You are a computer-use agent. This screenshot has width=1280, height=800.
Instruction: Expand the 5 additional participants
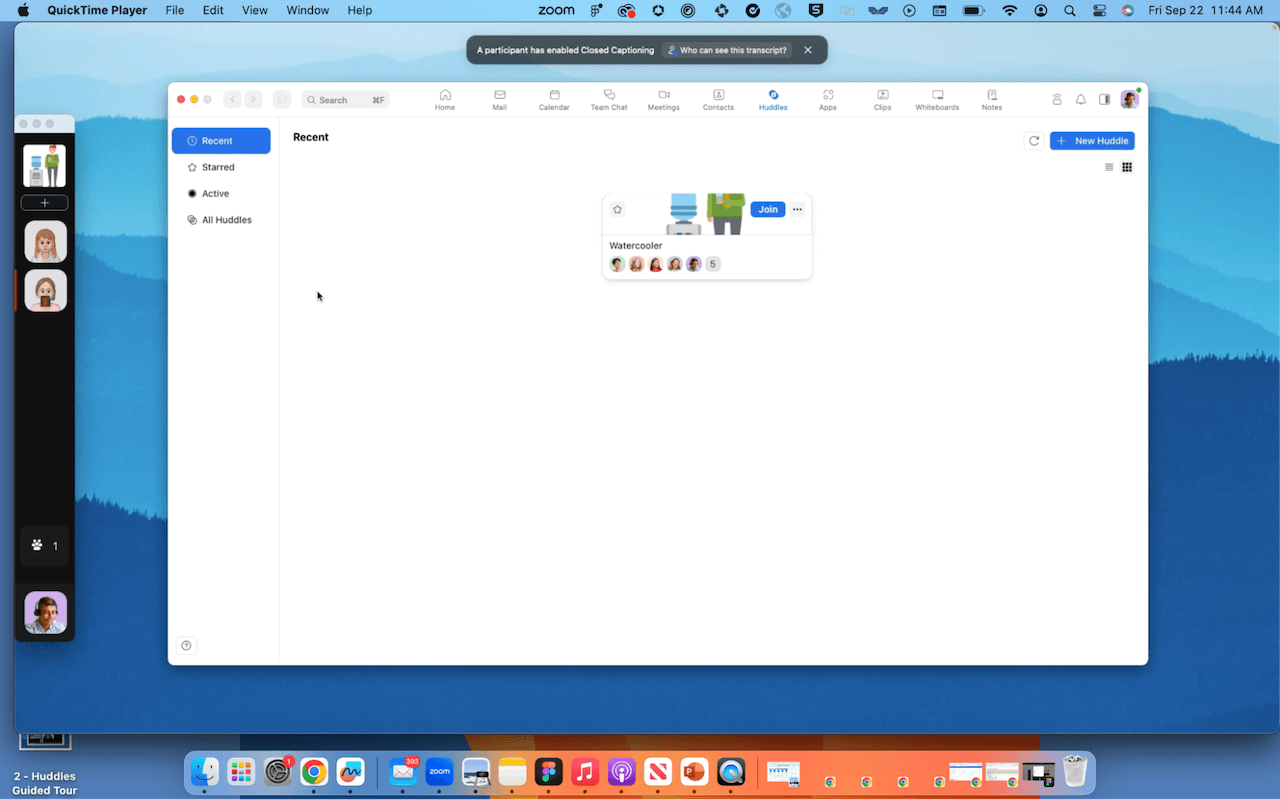(x=712, y=263)
